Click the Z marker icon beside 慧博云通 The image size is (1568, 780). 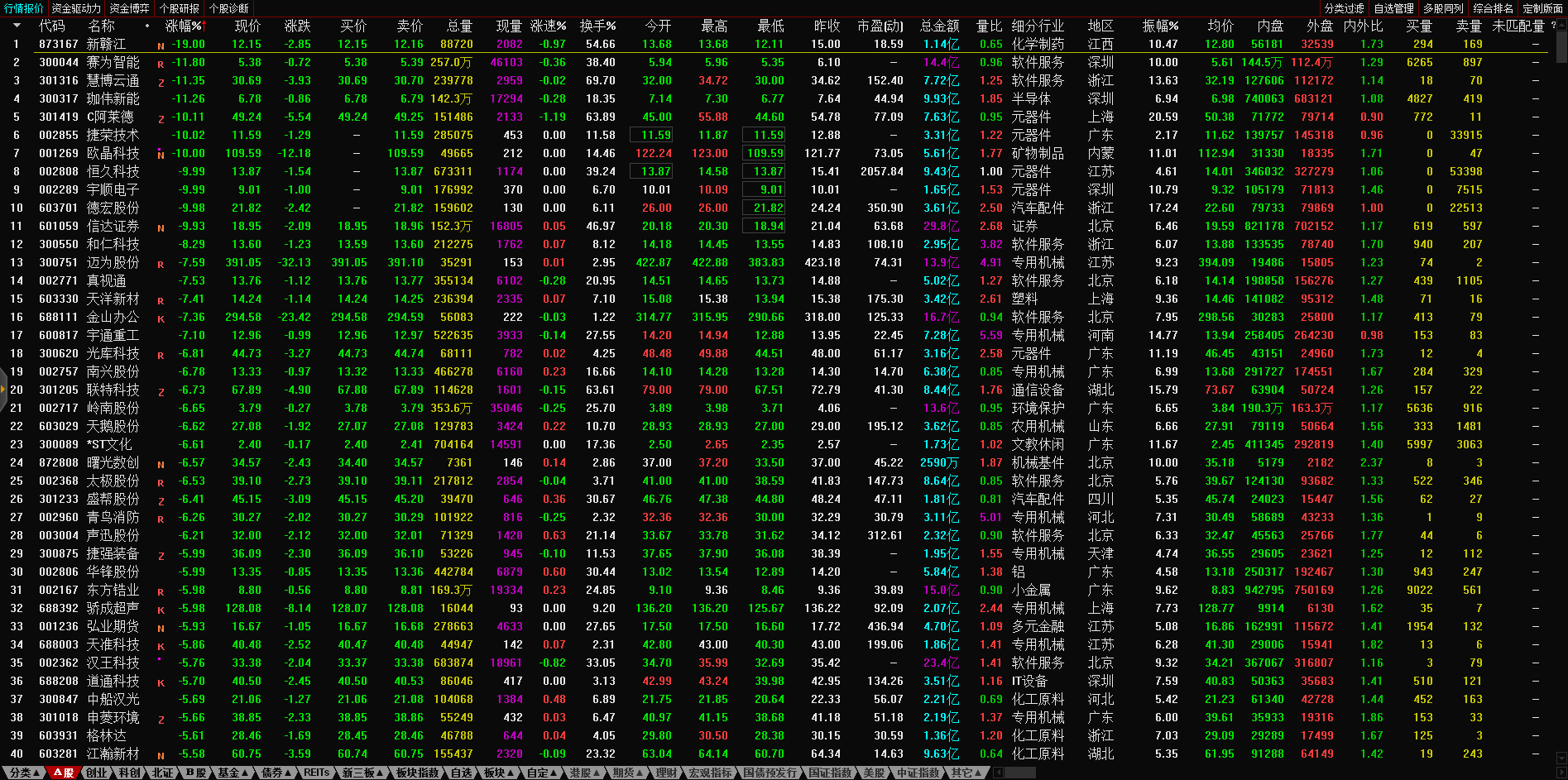point(161,82)
